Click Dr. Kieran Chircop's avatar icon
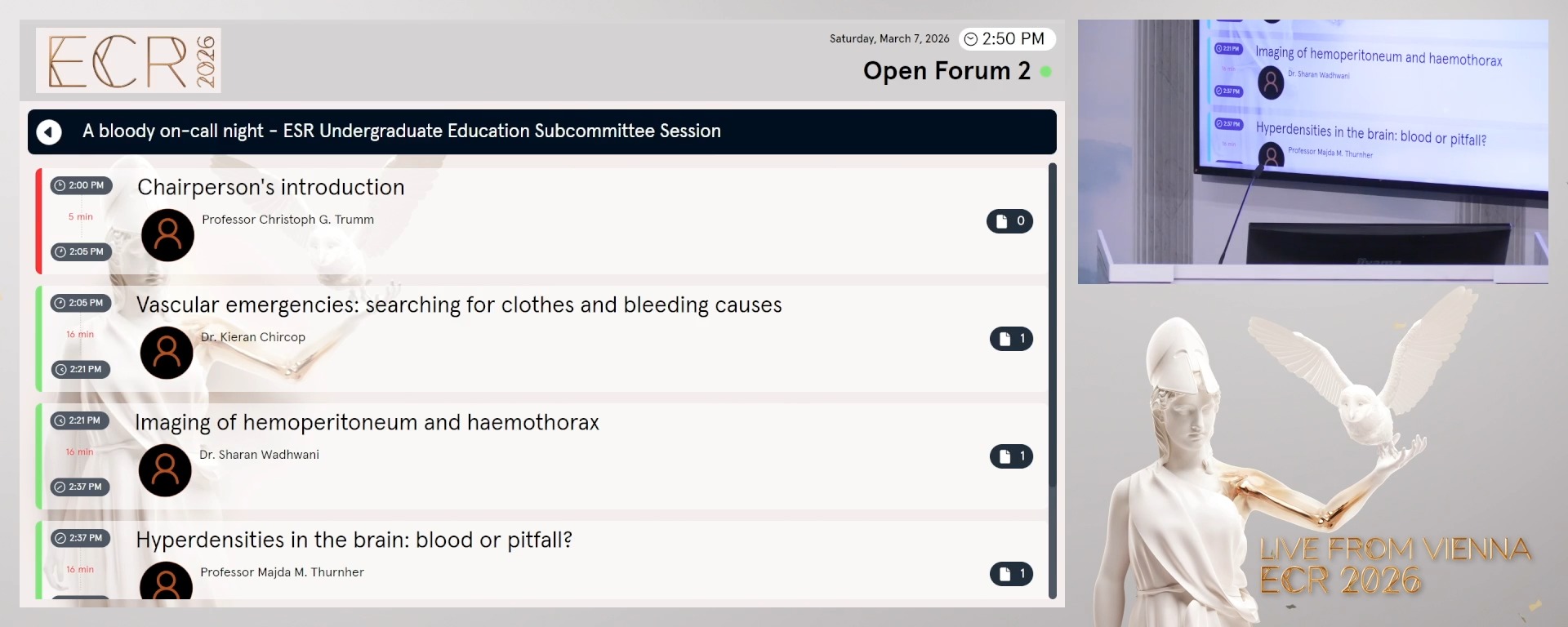This screenshot has width=1568, height=627. click(x=166, y=353)
